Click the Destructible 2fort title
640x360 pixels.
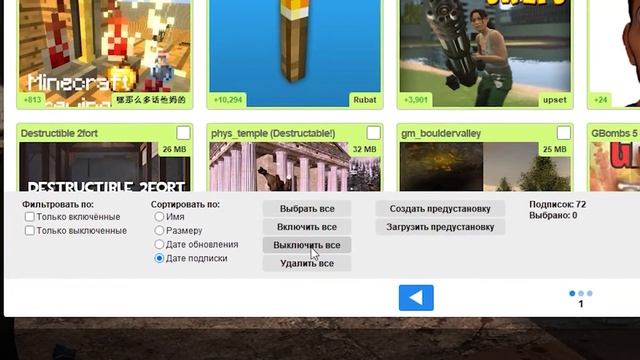tap(59, 133)
